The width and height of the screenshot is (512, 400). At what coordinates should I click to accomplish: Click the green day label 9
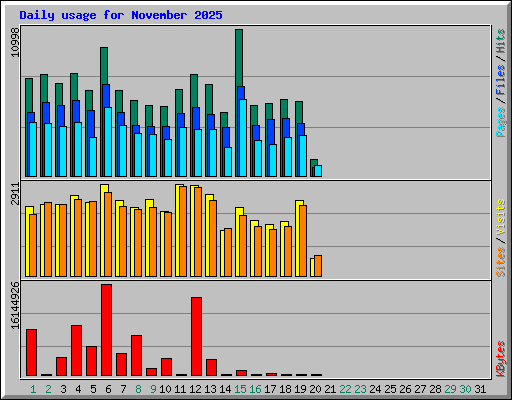pos(153,389)
